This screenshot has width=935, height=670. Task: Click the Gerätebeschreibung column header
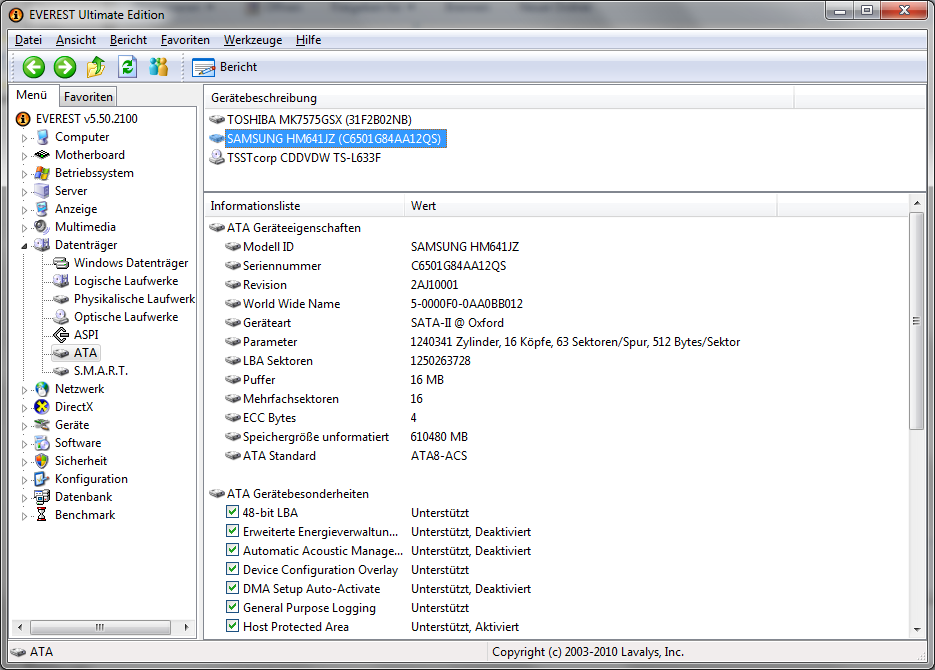499,98
